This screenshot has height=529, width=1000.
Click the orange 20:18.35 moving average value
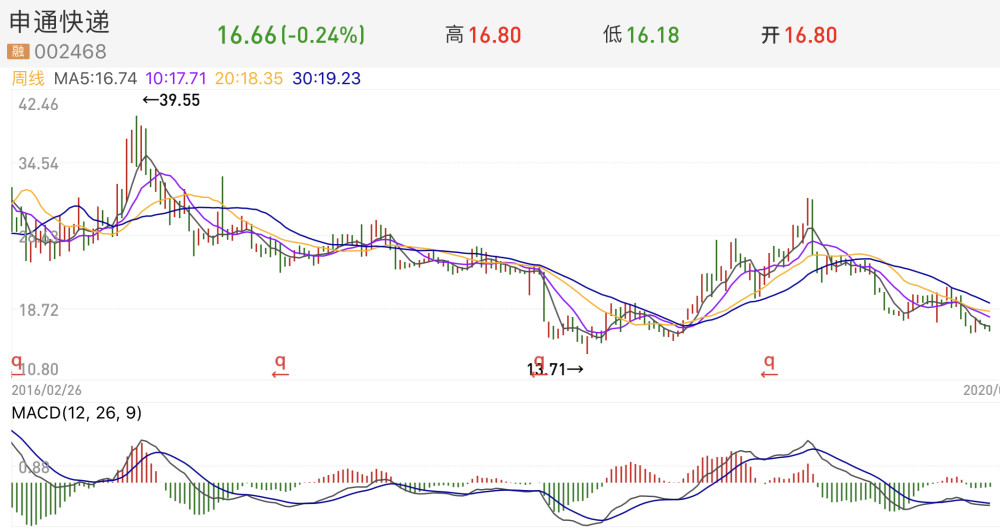pyautogui.click(x=249, y=78)
